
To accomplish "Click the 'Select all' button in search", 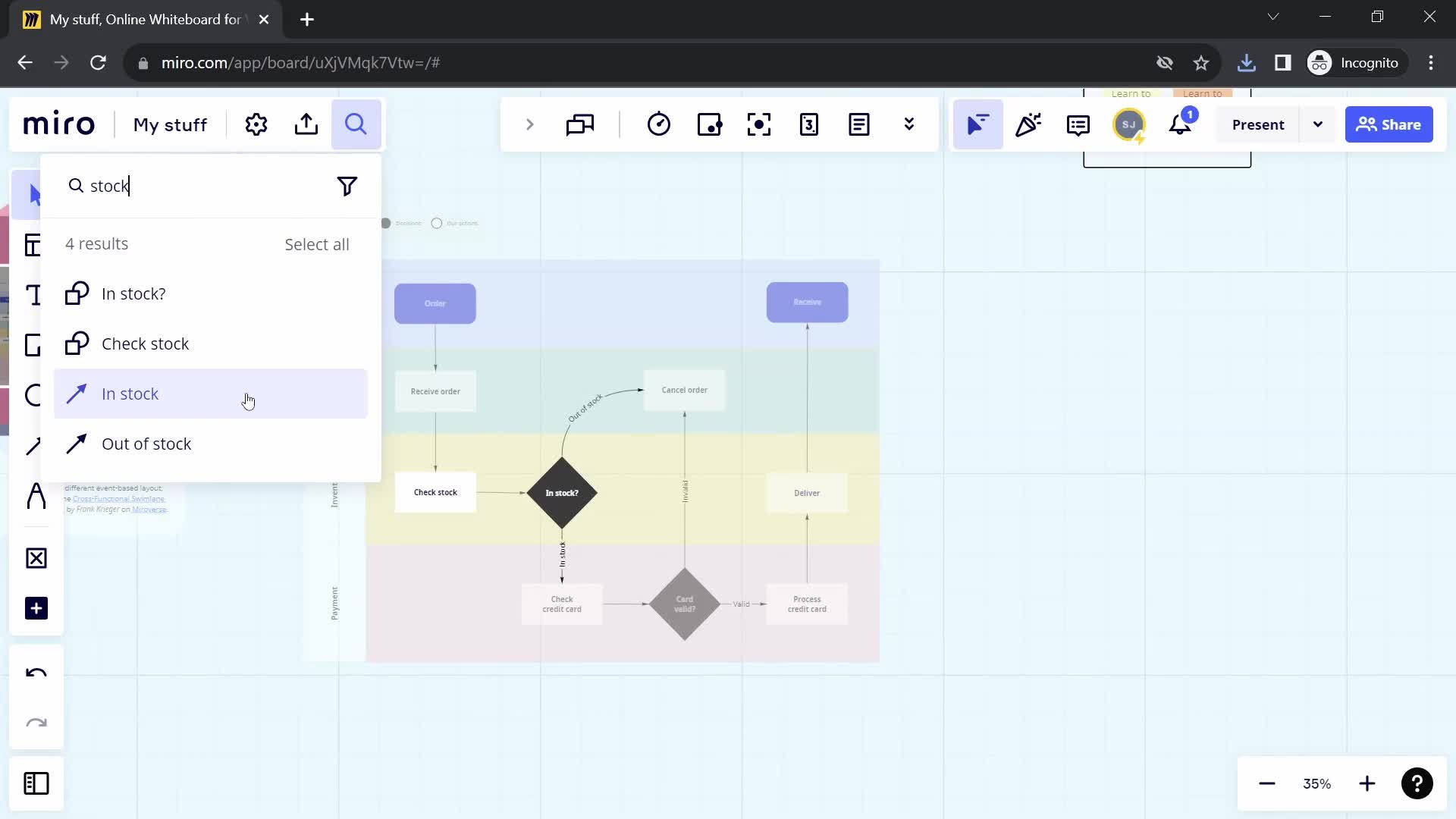I will coord(317,243).
